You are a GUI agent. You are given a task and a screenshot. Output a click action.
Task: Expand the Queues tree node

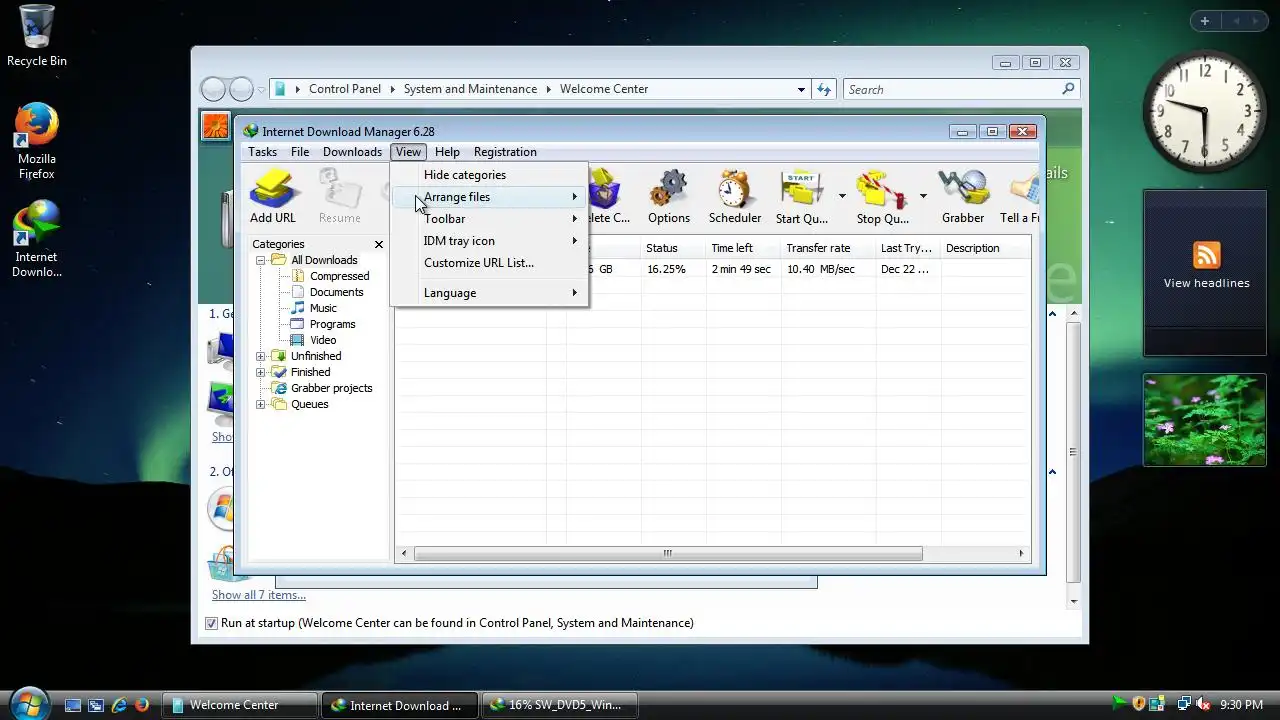(x=261, y=404)
